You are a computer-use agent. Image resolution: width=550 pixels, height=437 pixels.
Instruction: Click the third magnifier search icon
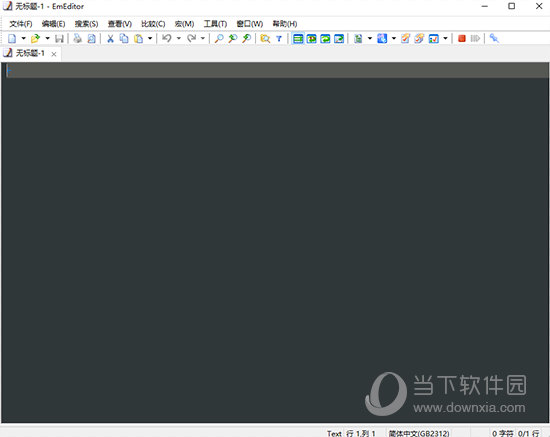coord(247,38)
